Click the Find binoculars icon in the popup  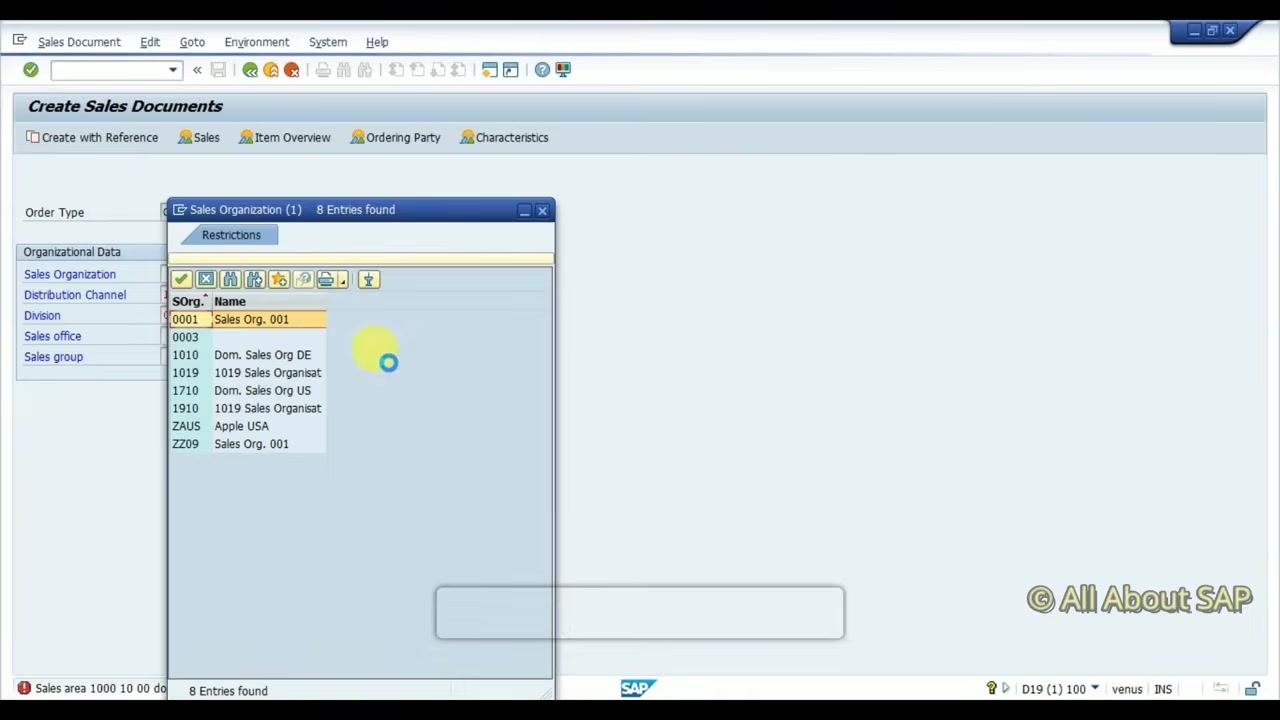tap(230, 280)
